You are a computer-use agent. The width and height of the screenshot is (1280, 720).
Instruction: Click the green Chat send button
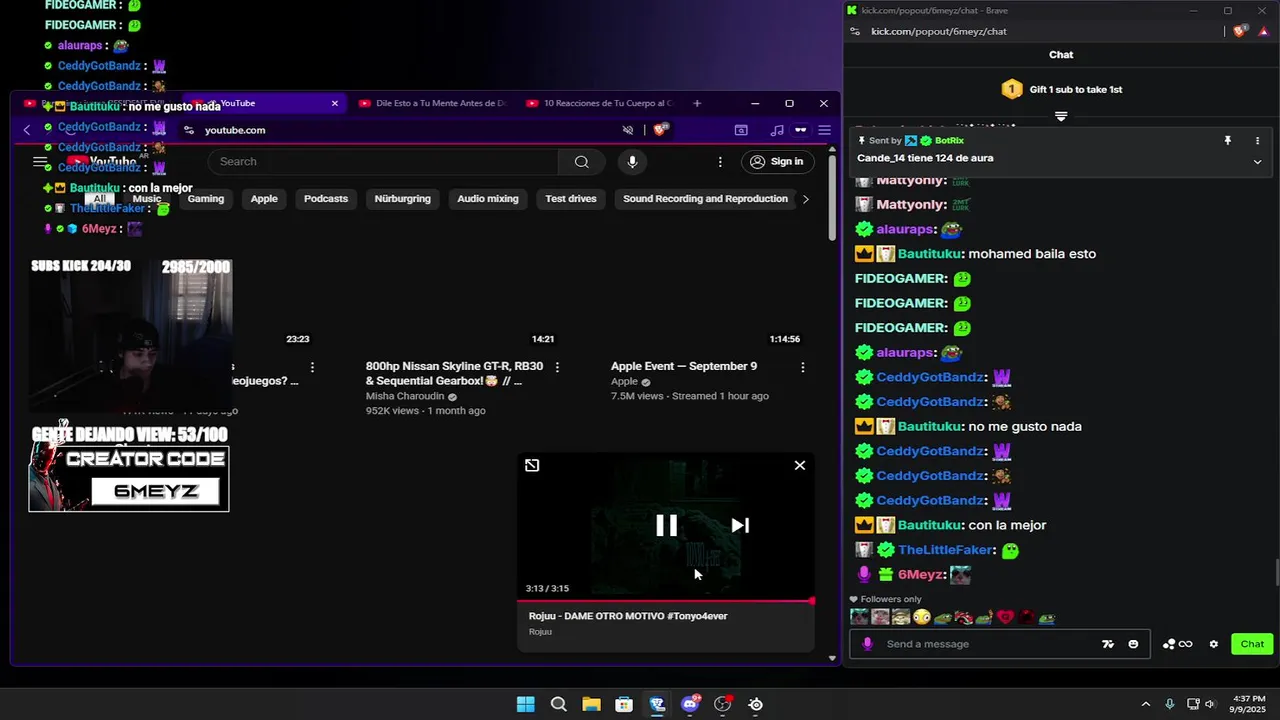pos(1252,644)
